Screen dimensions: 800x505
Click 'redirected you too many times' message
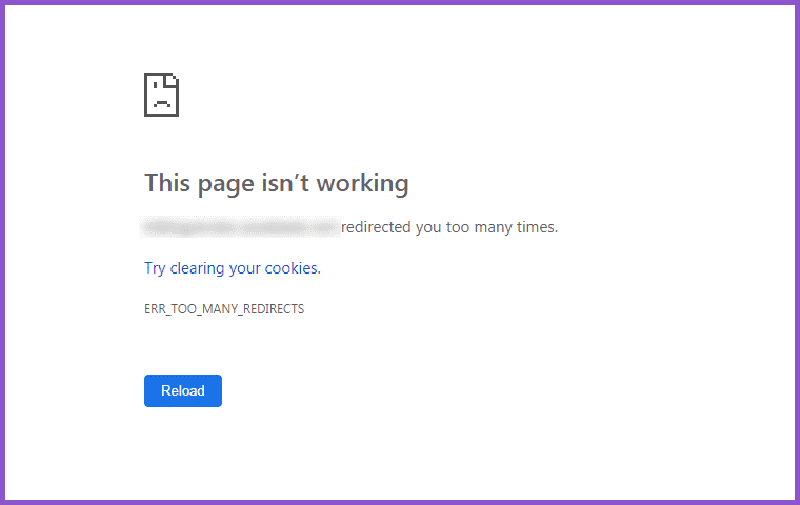tap(449, 227)
